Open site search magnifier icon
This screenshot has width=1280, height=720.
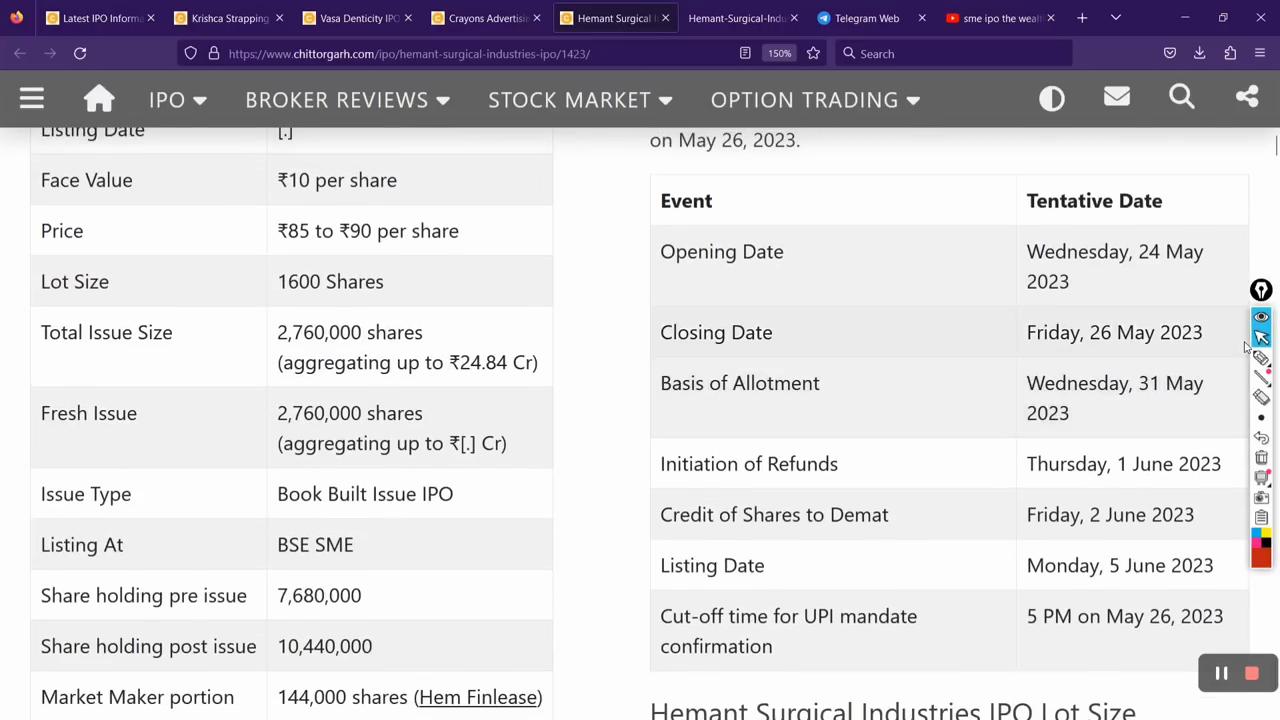click(x=1182, y=97)
